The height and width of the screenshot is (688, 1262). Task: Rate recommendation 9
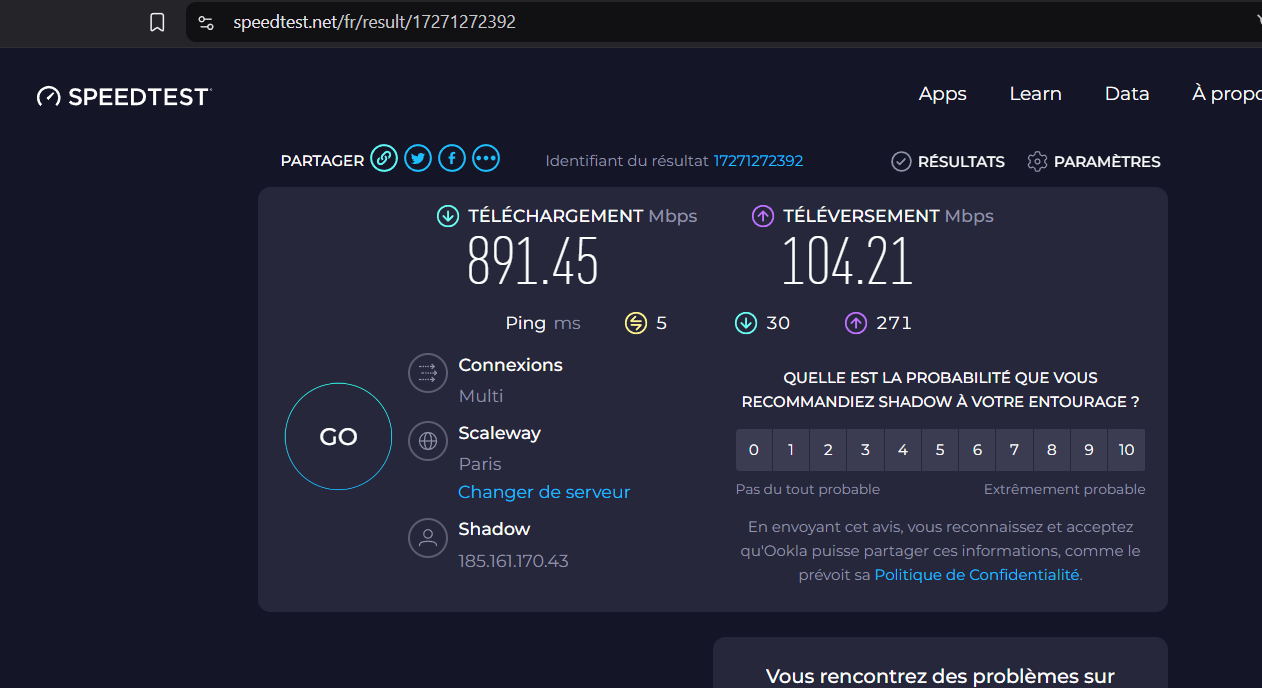[1089, 450]
